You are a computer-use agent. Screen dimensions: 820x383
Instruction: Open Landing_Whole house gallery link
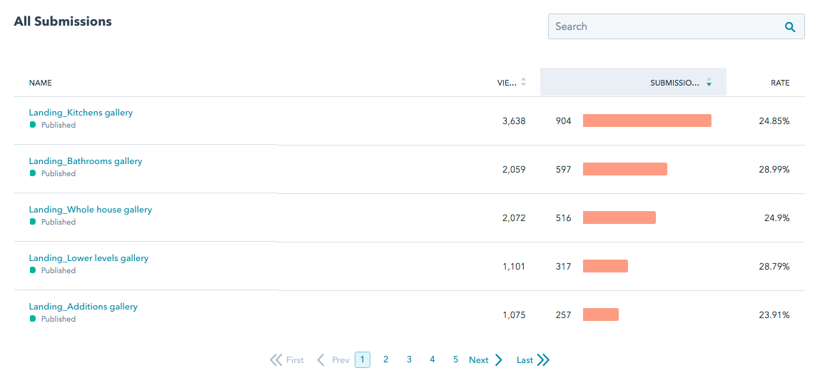(90, 210)
